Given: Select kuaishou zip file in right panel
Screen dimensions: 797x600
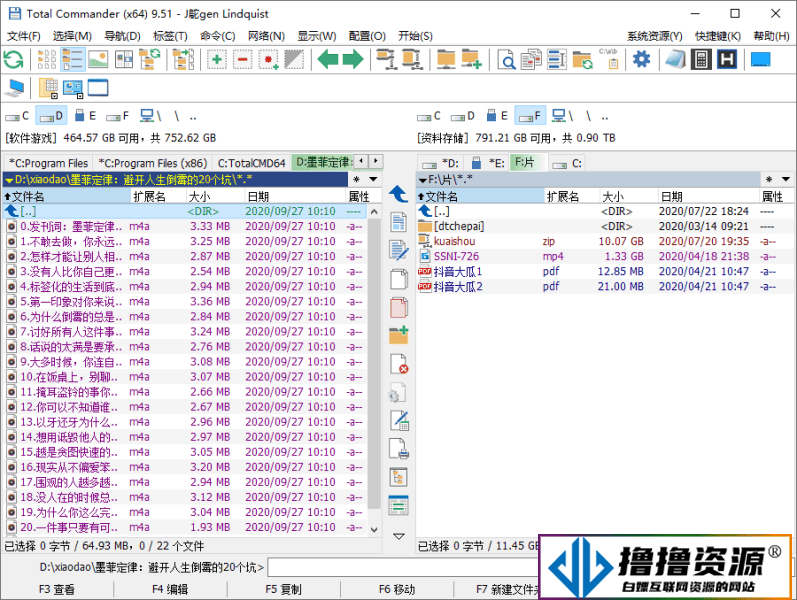Looking at the screenshot, I should 604,241.
